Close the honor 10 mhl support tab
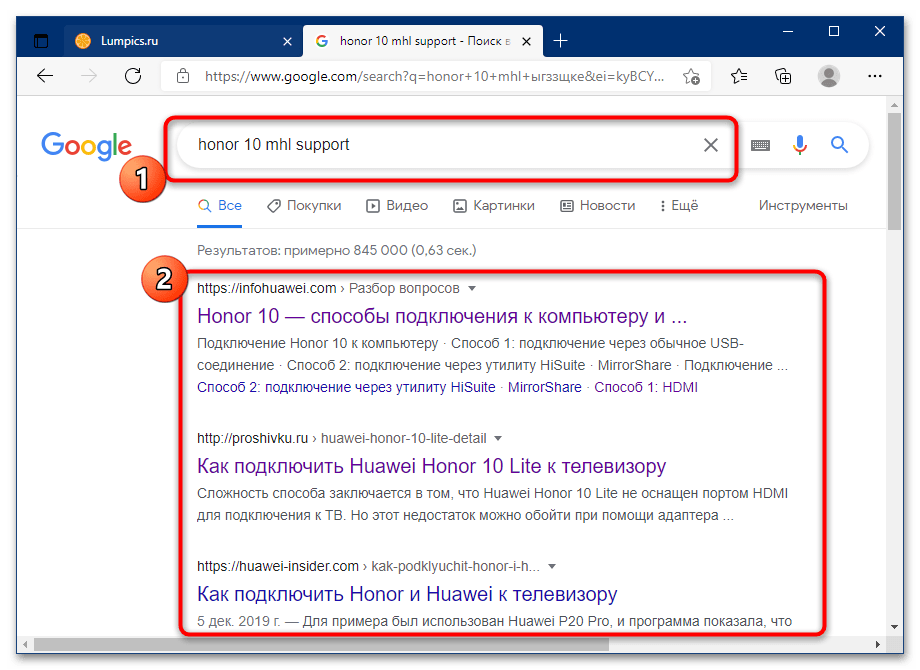 coord(526,41)
